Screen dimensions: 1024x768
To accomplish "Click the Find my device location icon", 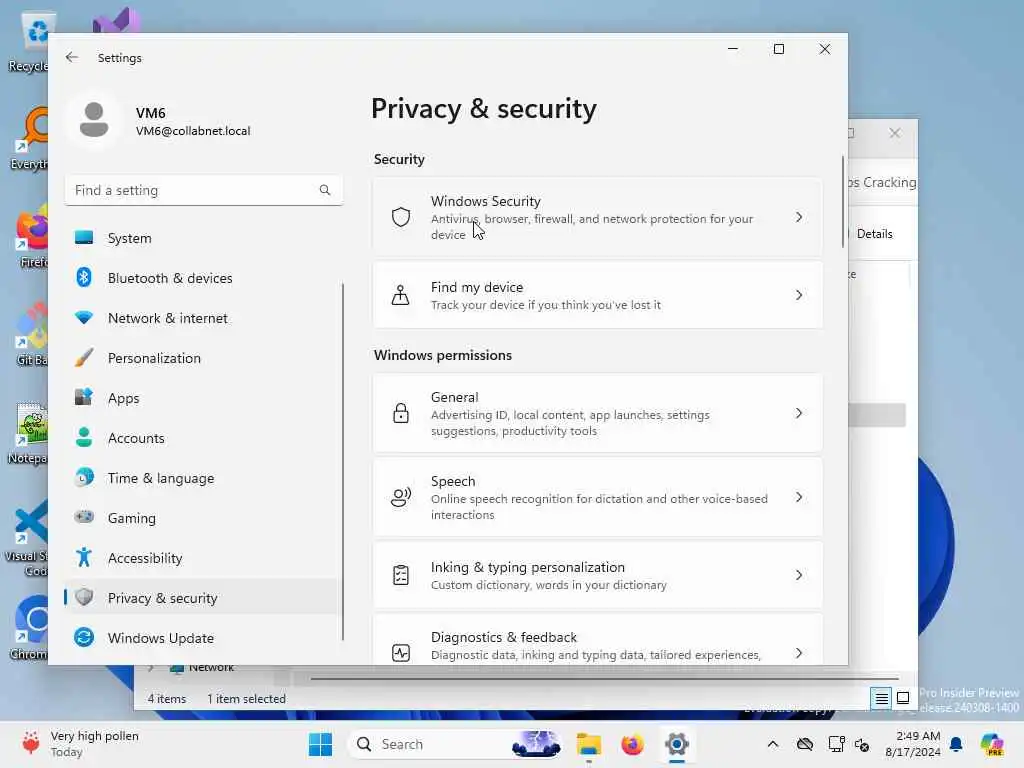I will [400, 295].
